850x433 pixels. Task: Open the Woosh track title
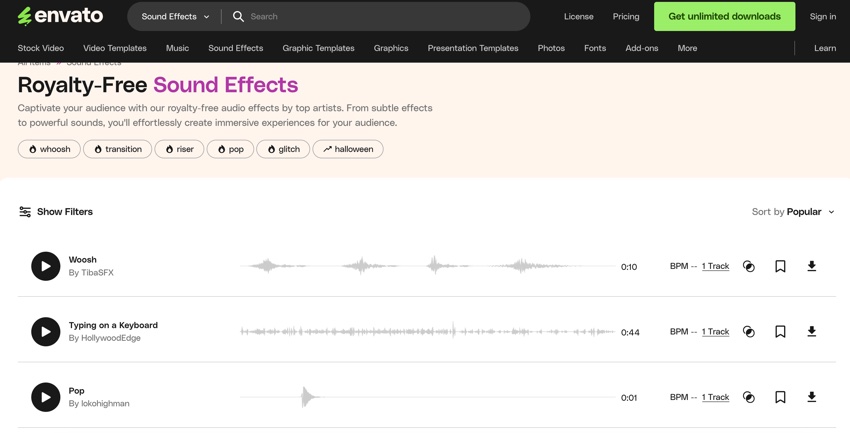(82, 260)
